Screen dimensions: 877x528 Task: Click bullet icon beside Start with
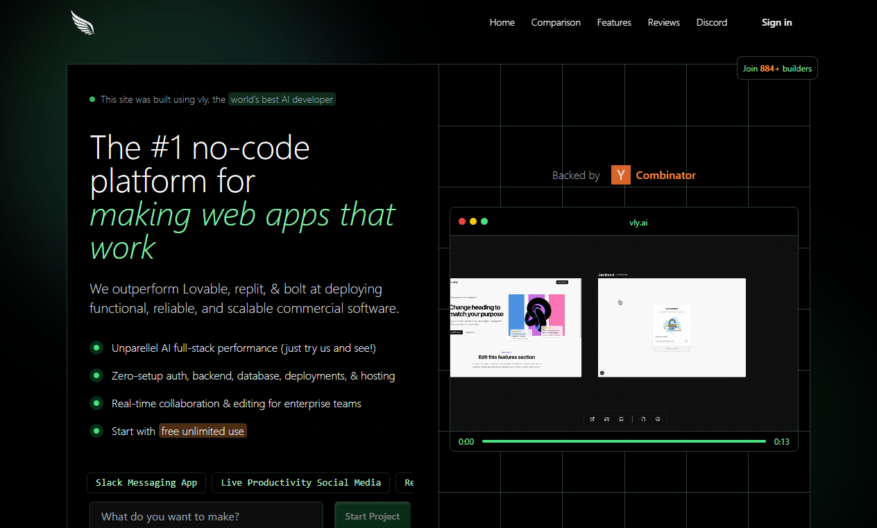click(x=96, y=431)
